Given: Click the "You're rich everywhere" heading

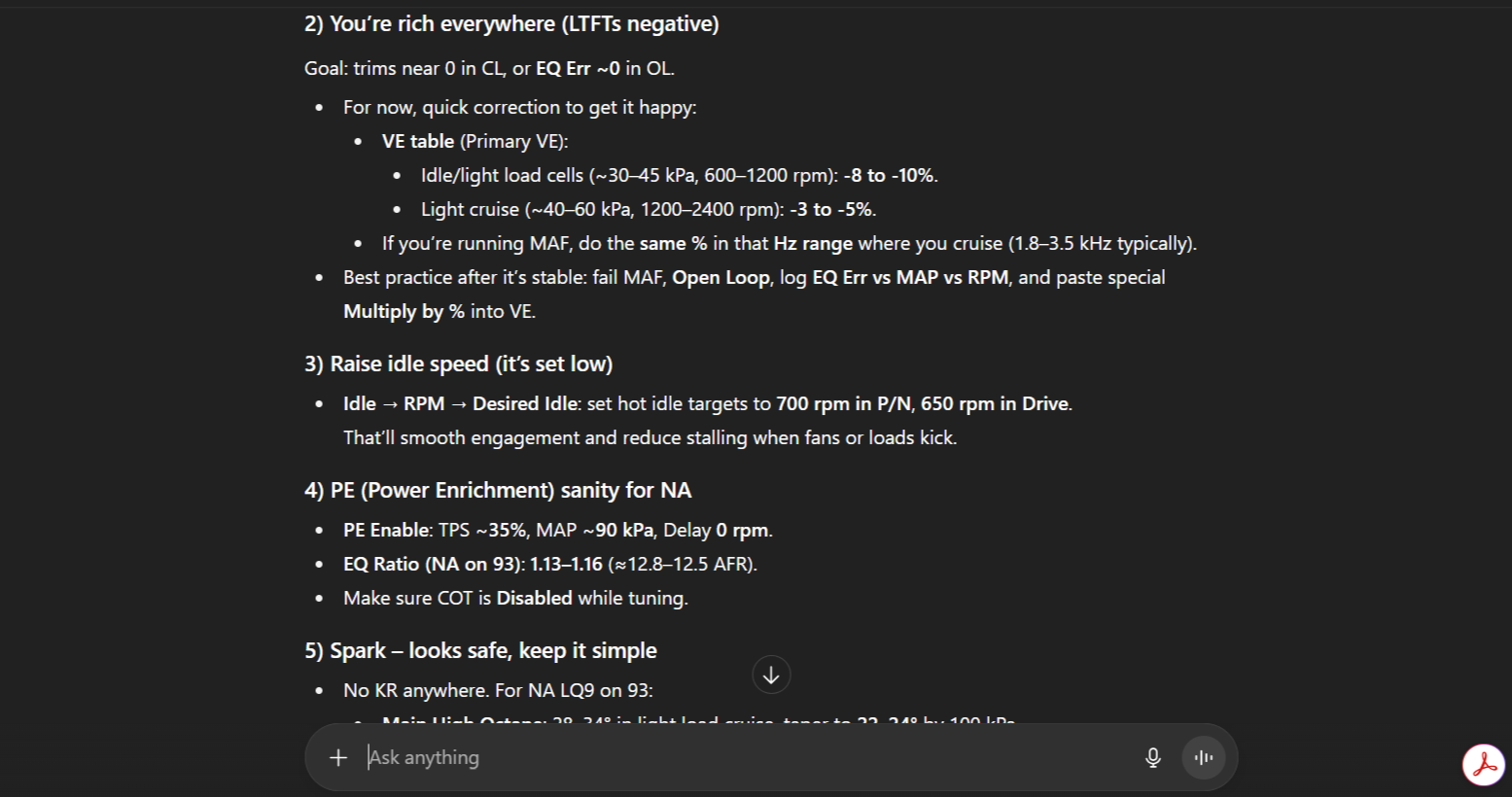Looking at the screenshot, I should (511, 24).
